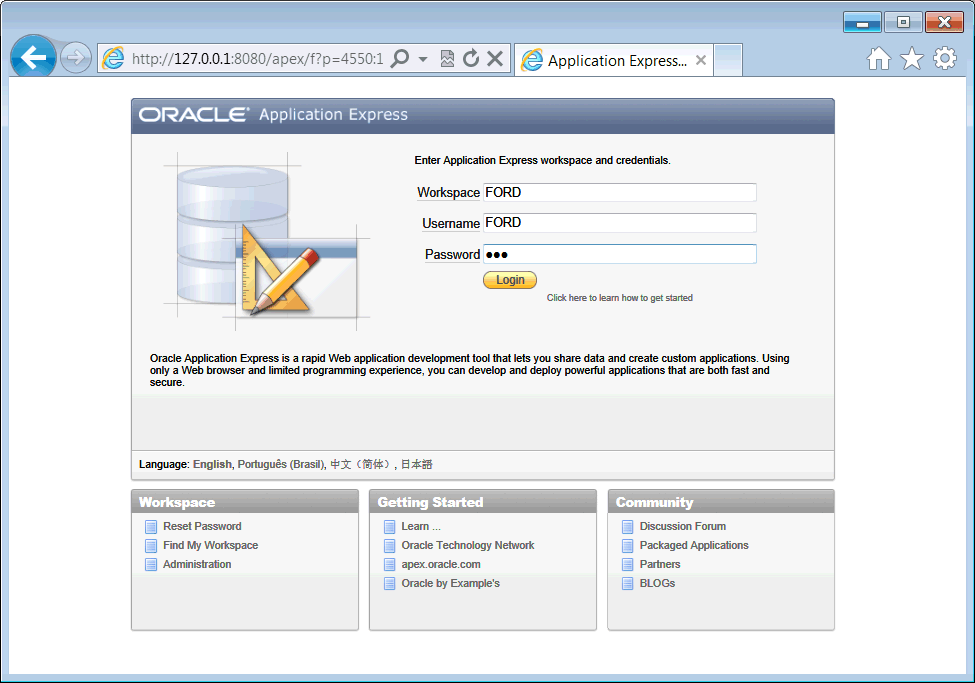Open the Administration link

(197, 564)
